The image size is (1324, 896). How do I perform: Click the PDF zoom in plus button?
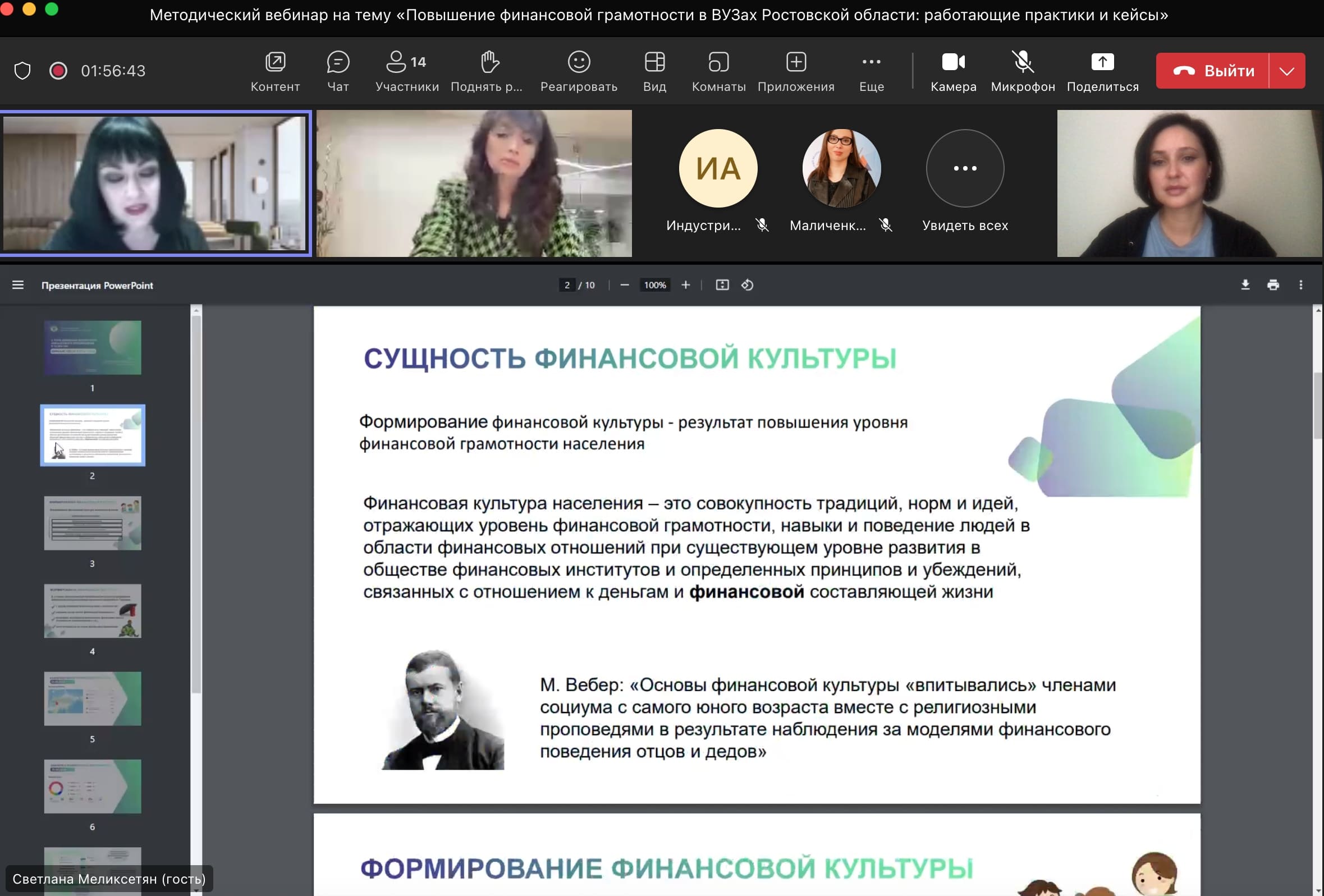[685, 285]
